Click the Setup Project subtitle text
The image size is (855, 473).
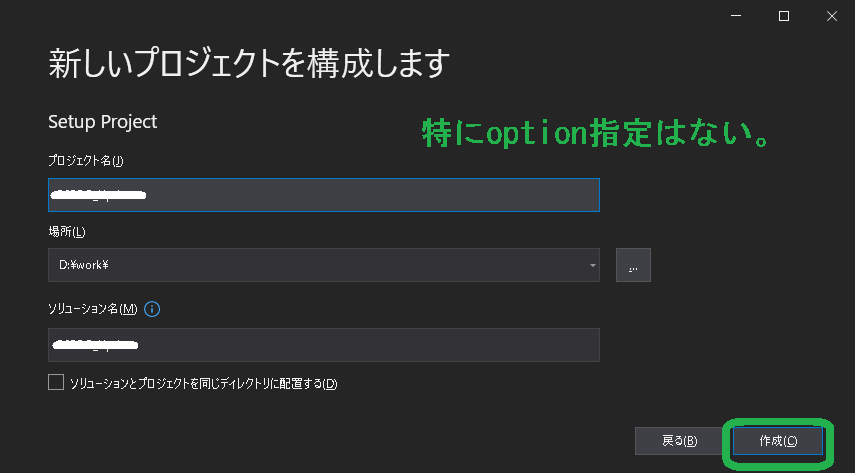pyautogui.click(x=103, y=122)
